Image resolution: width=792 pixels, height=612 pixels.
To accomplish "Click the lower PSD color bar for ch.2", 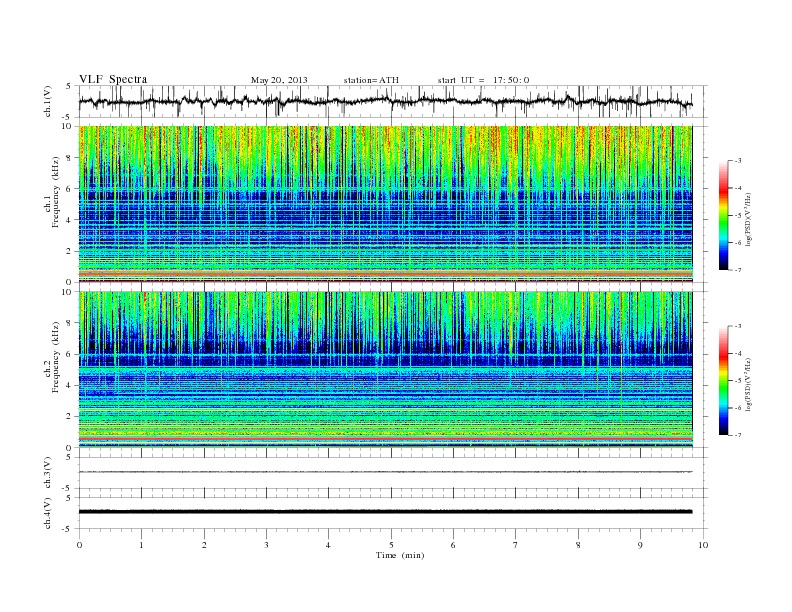I will click(723, 380).
